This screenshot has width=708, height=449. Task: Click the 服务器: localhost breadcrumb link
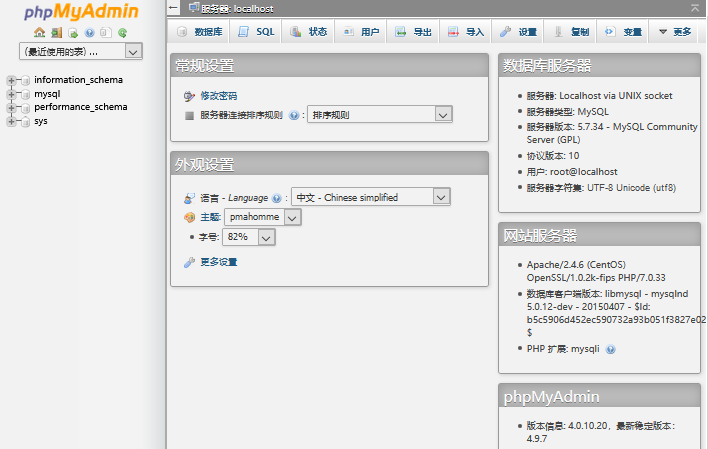point(238,9)
